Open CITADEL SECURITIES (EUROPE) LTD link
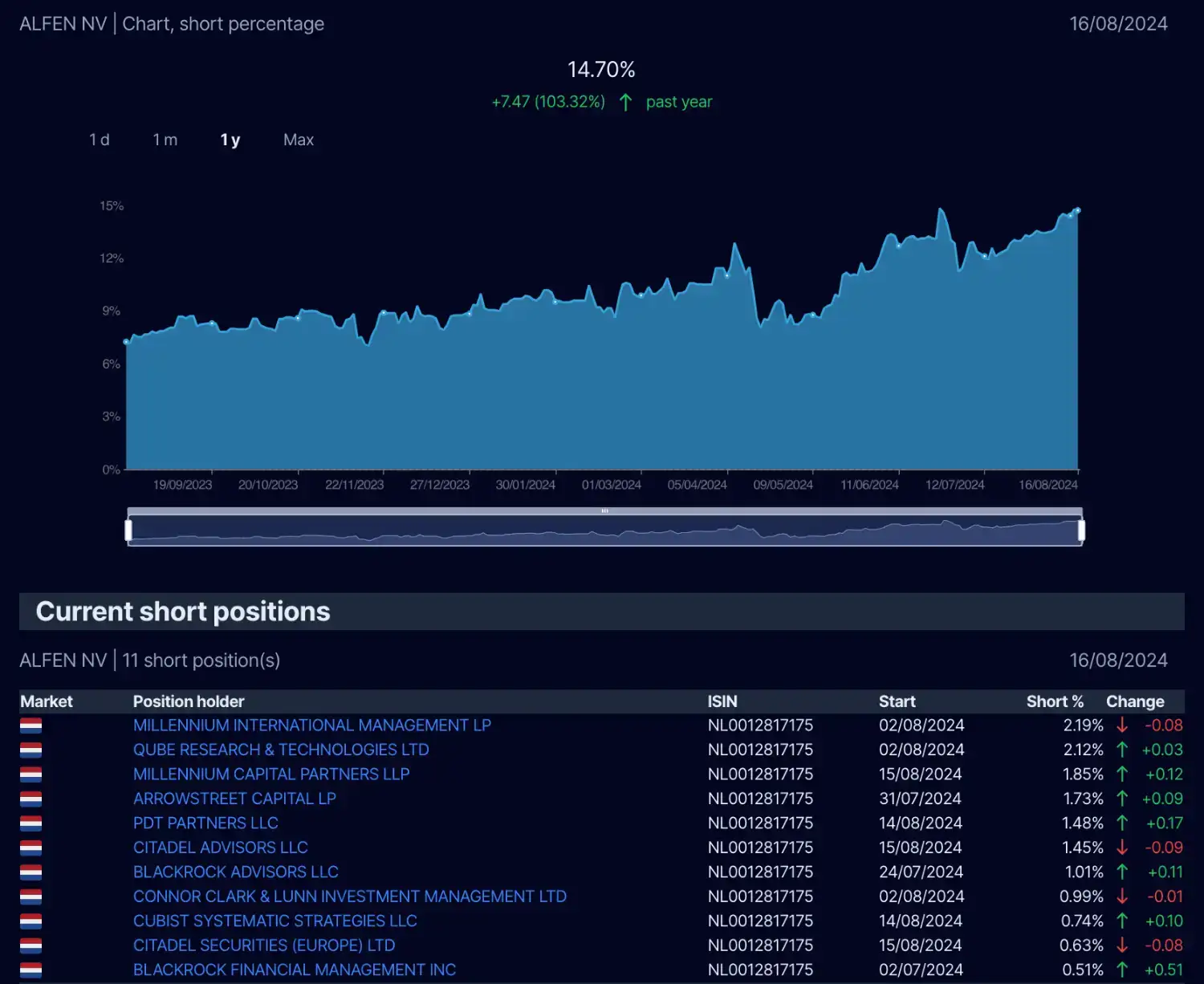 264,945
